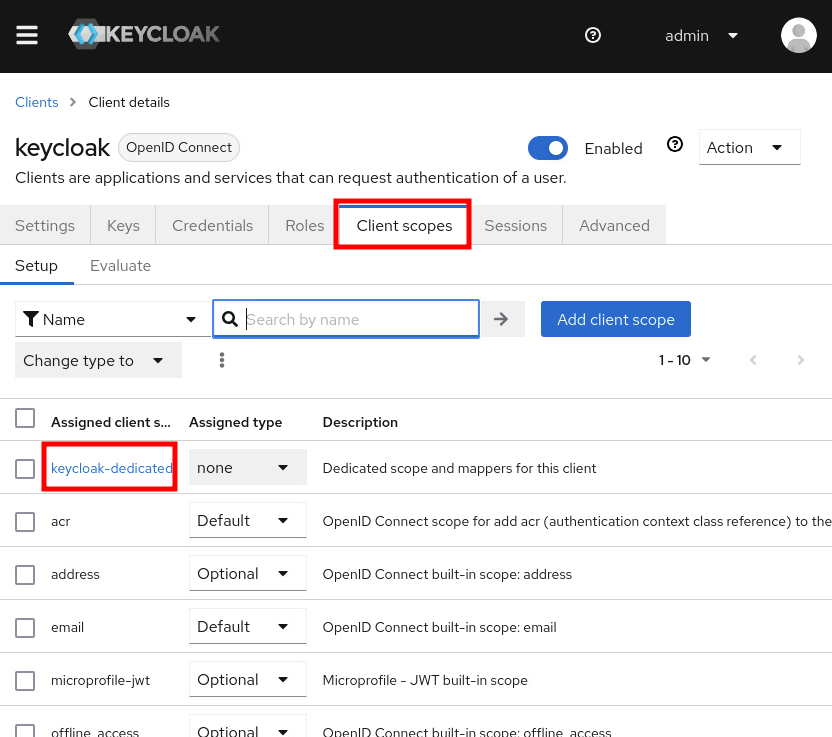This screenshot has height=737, width=832.
Task: Click the help icon beside Enabled
Action: point(674,144)
